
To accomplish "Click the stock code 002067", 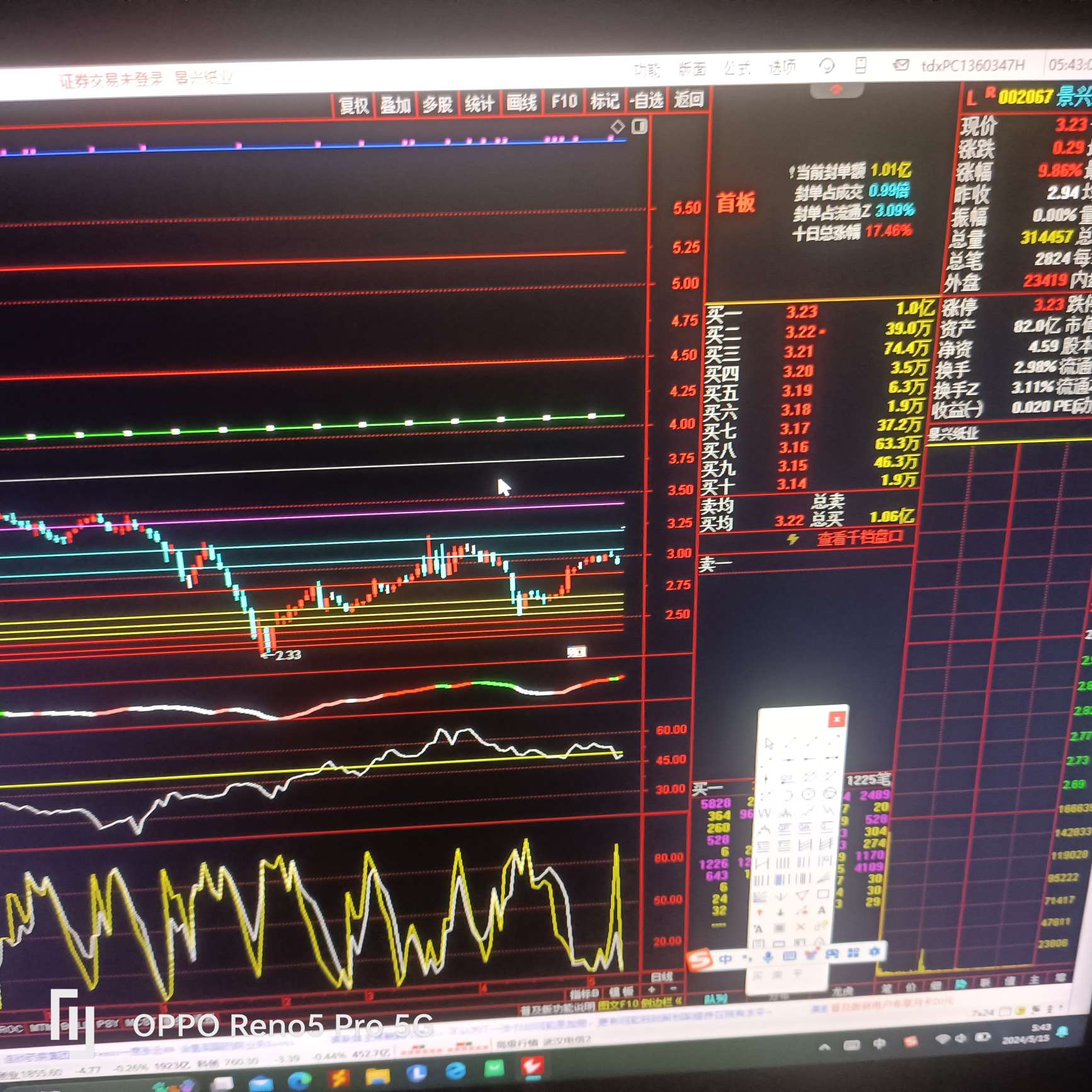I will coord(1025,97).
